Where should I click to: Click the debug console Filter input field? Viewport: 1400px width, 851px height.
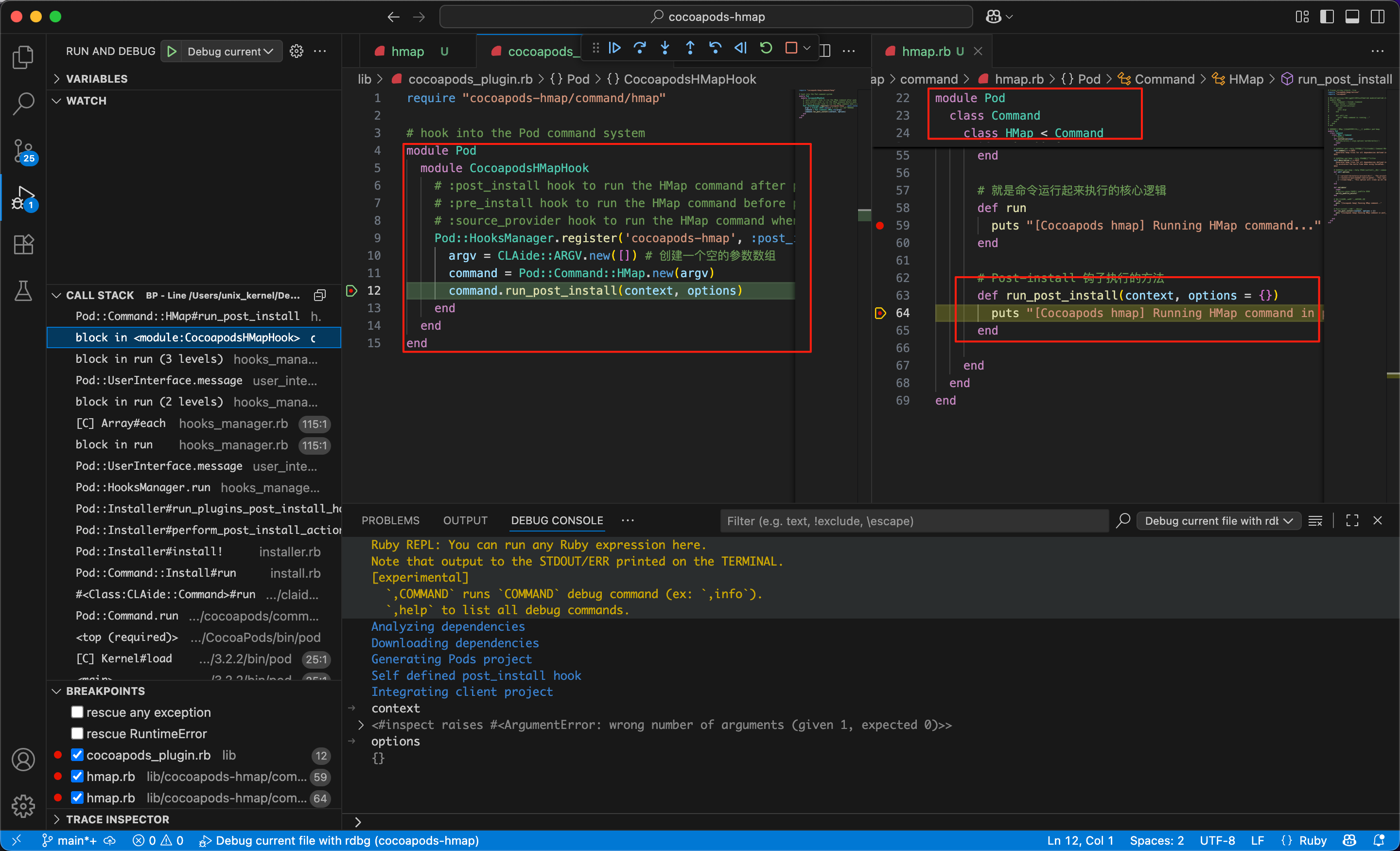[914, 521]
